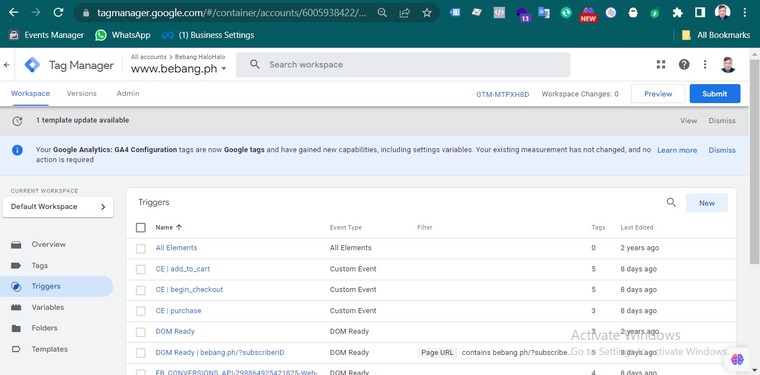Open the help question mark icon
Image resolution: width=760 pixels, height=375 pixels.
684,64
